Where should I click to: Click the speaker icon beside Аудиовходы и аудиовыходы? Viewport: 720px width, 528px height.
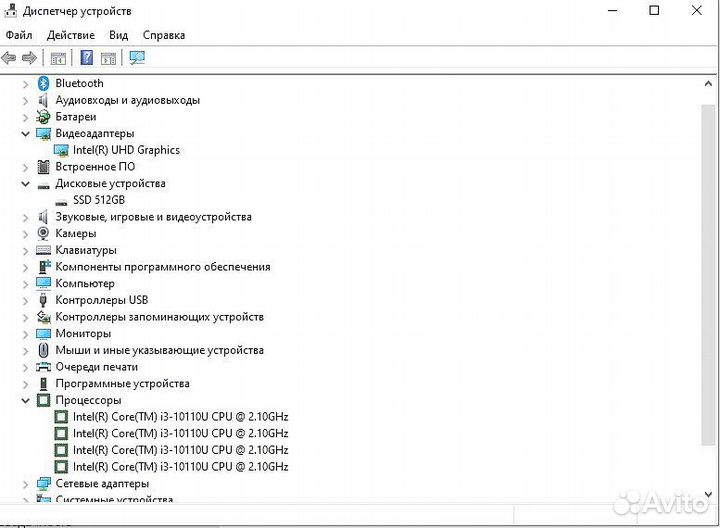point(43,100)
